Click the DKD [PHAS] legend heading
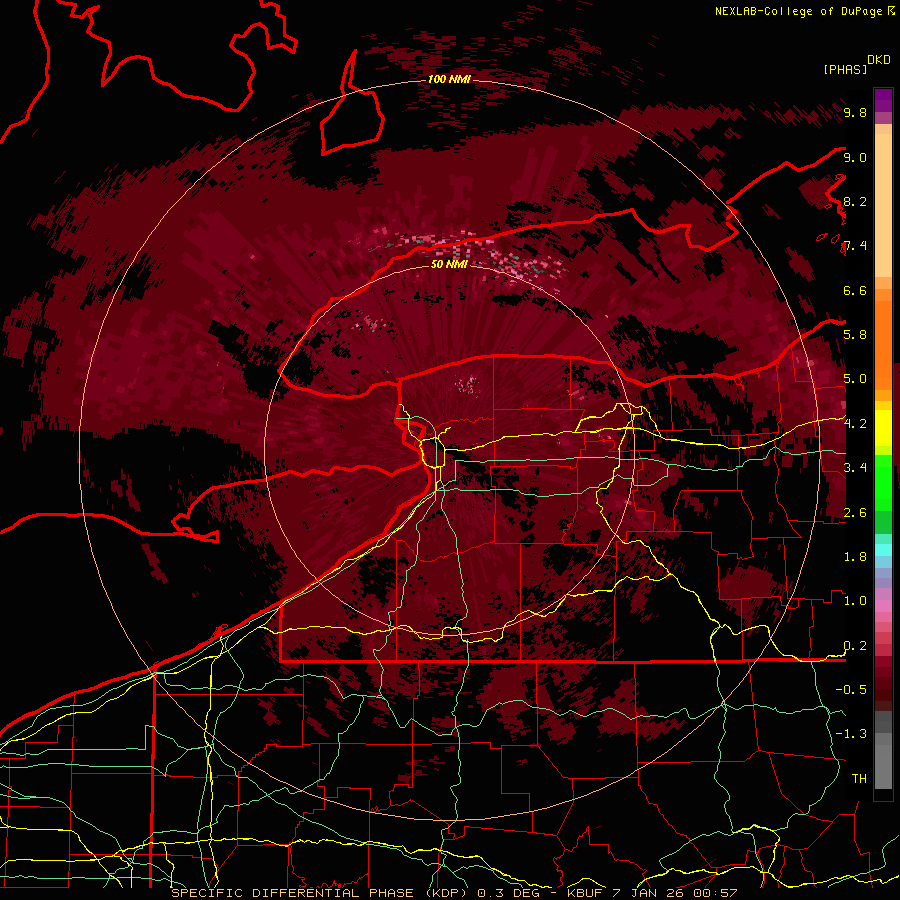The image size is (900, 900). (x=857, y=65)
